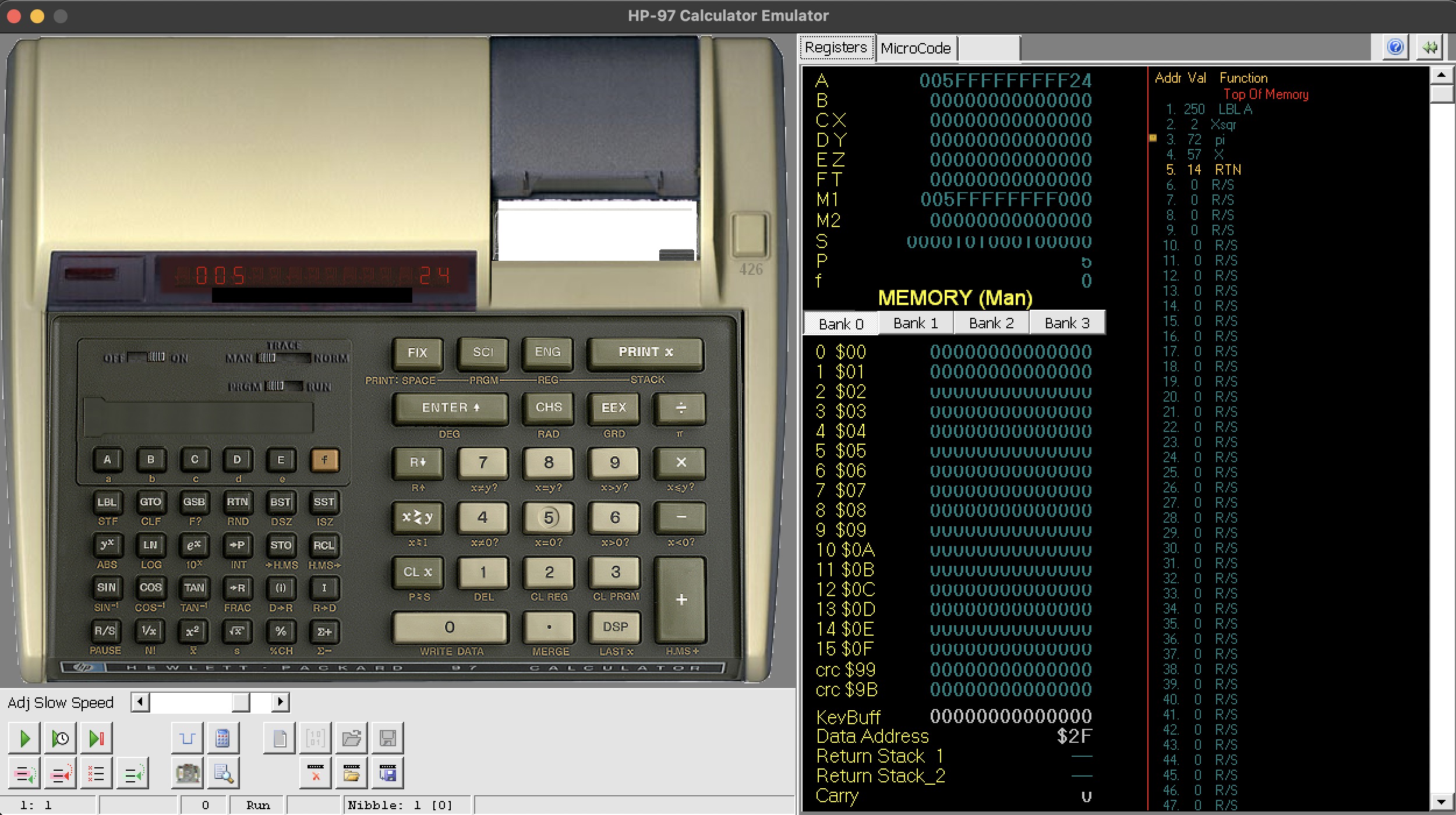Toggle the PRGM/RUN mode switch

[283, 386]
